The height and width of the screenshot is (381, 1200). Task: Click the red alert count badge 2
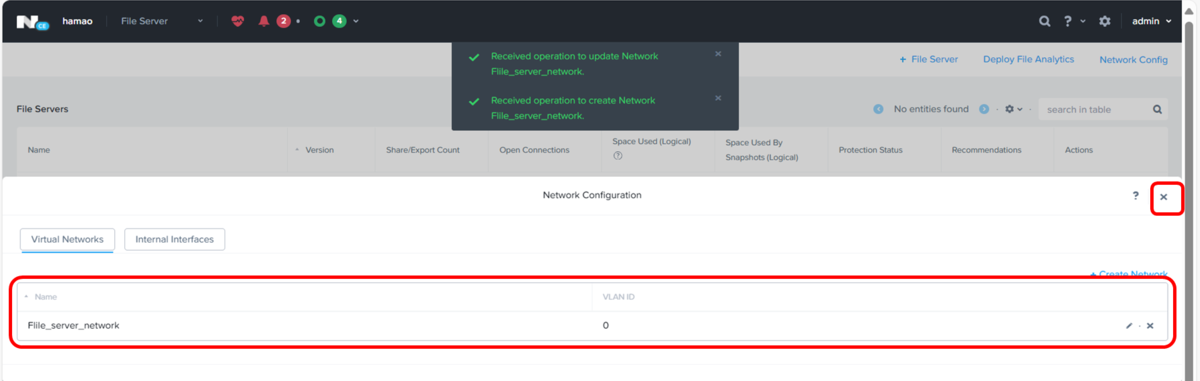coord(283,21)
